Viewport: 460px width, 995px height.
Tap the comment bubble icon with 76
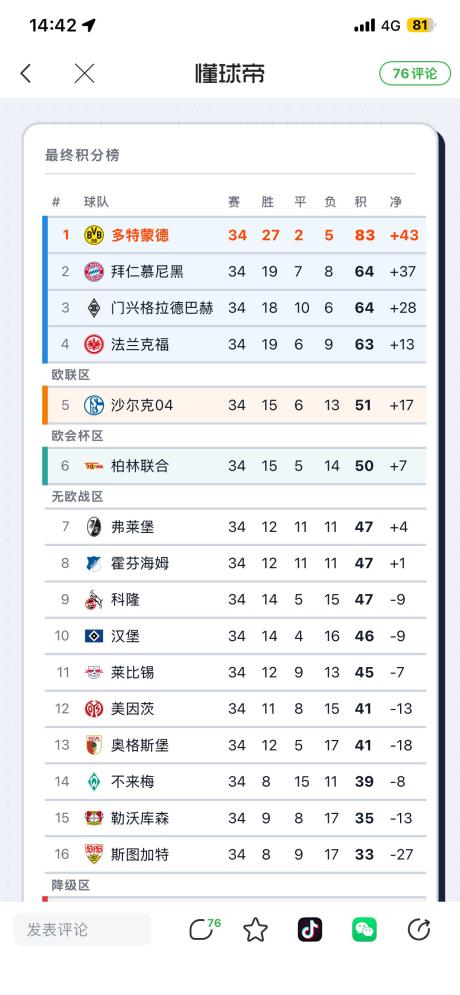204,930
